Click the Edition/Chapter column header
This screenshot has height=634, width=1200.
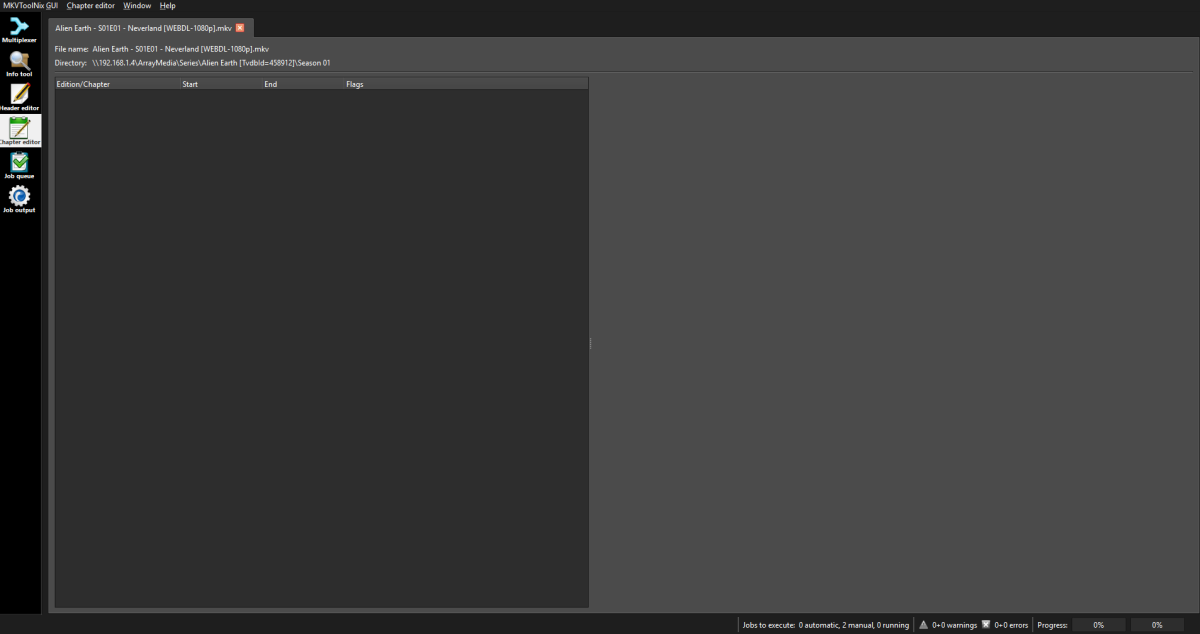click(x=82, y=84)
